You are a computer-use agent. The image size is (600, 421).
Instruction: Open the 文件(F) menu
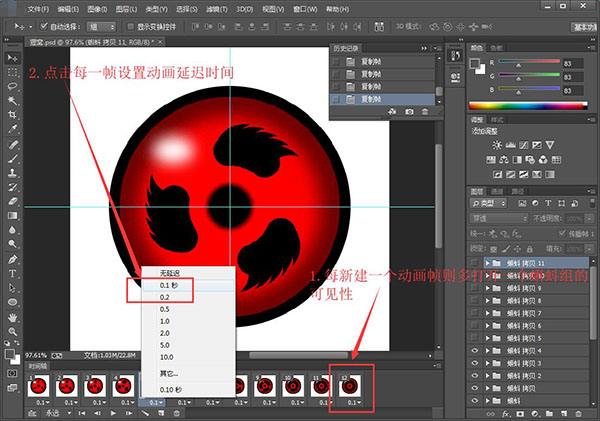pyautogui.click(x=38, y=9)
